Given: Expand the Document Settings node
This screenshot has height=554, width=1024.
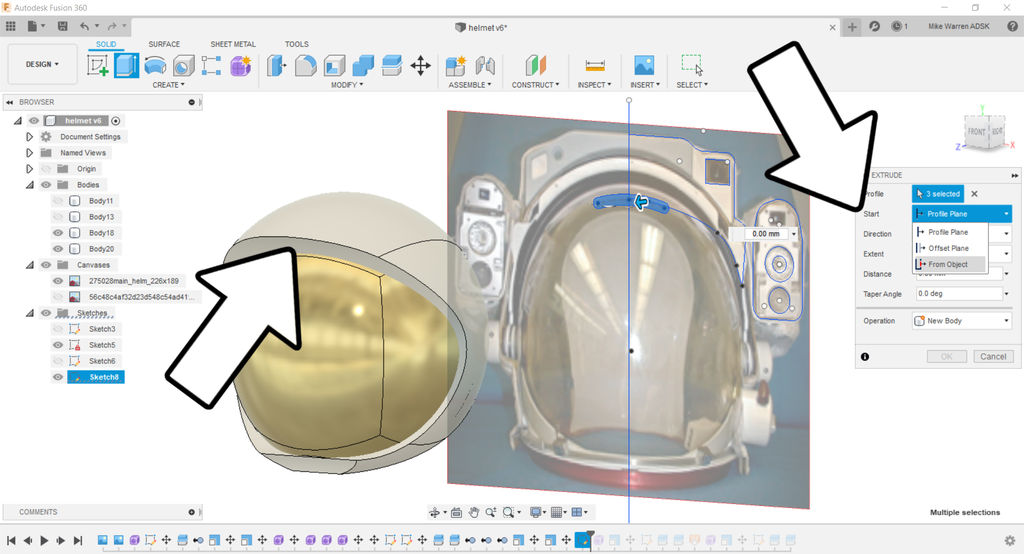Looking at the screenshot, I should [x=29, y=137].
